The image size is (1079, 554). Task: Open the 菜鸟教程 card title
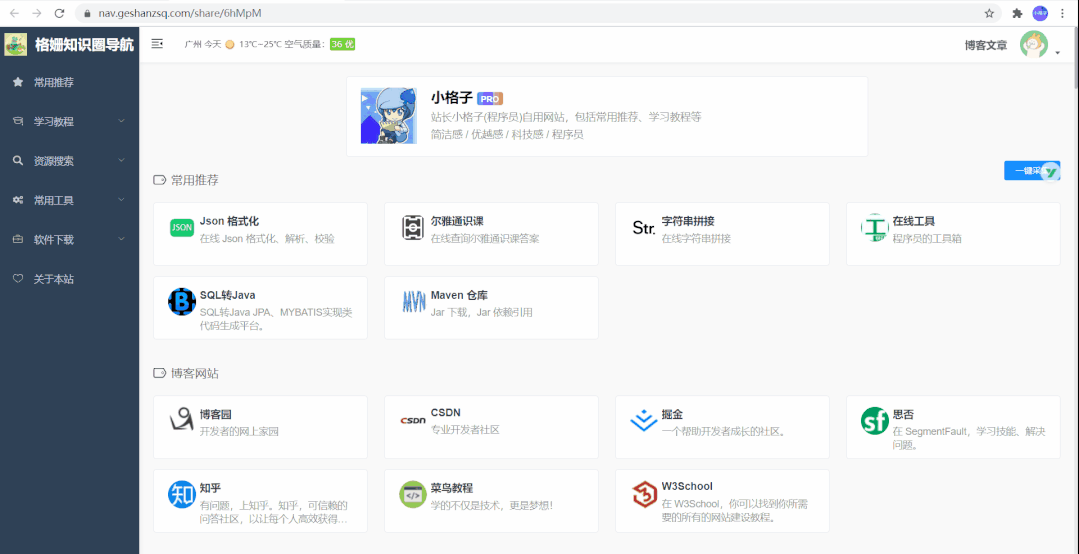click(451, 488)
